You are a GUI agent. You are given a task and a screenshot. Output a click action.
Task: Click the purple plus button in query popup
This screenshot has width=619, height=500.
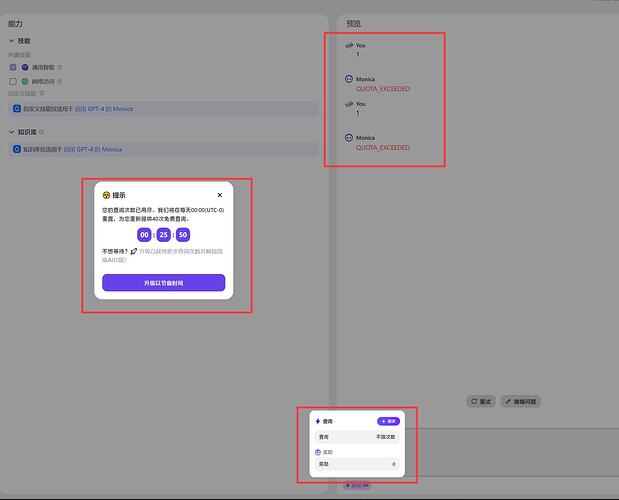(x=388, y=421)
